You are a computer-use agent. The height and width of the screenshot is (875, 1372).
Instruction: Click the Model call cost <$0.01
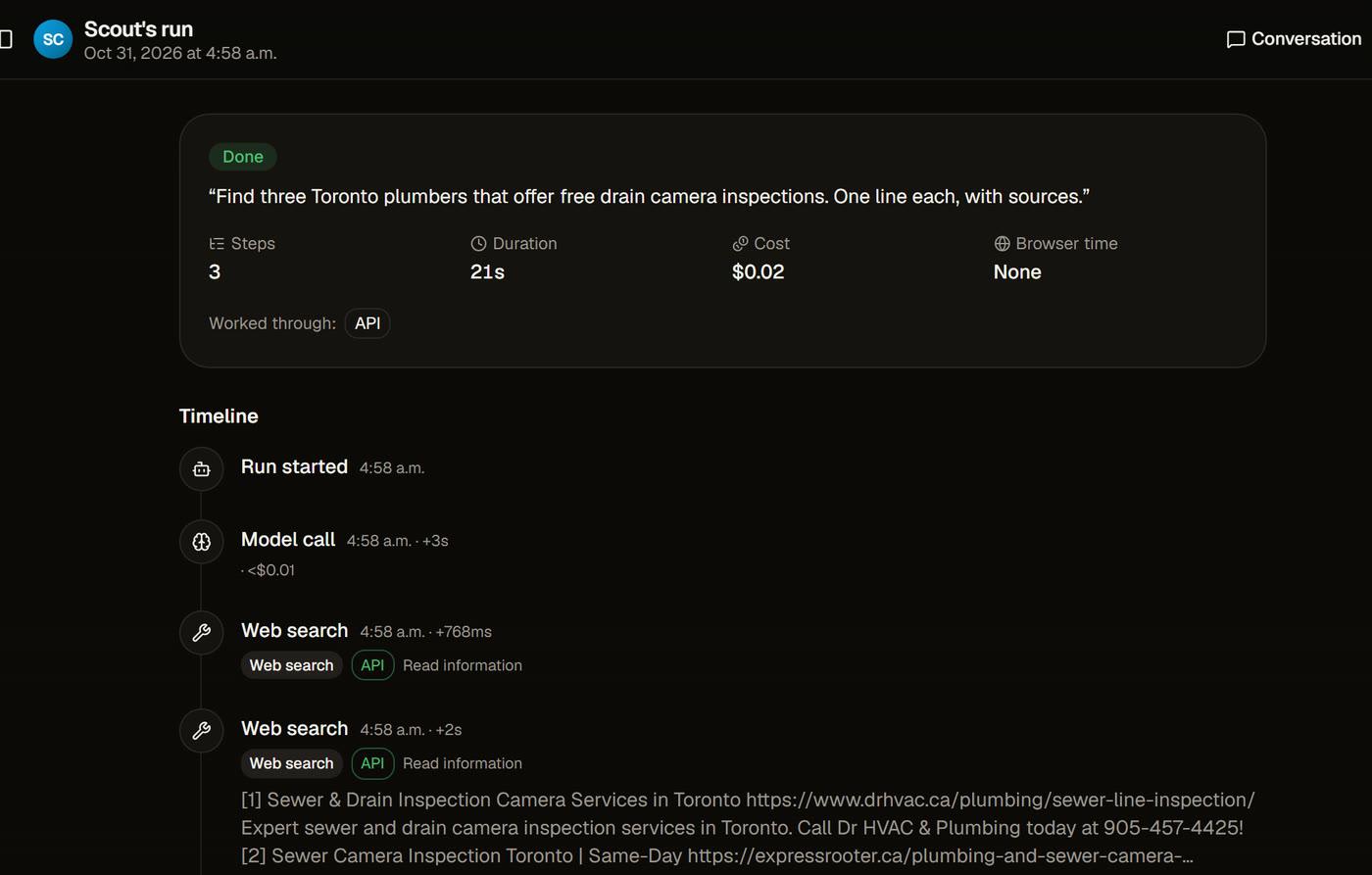coord(270,570)
